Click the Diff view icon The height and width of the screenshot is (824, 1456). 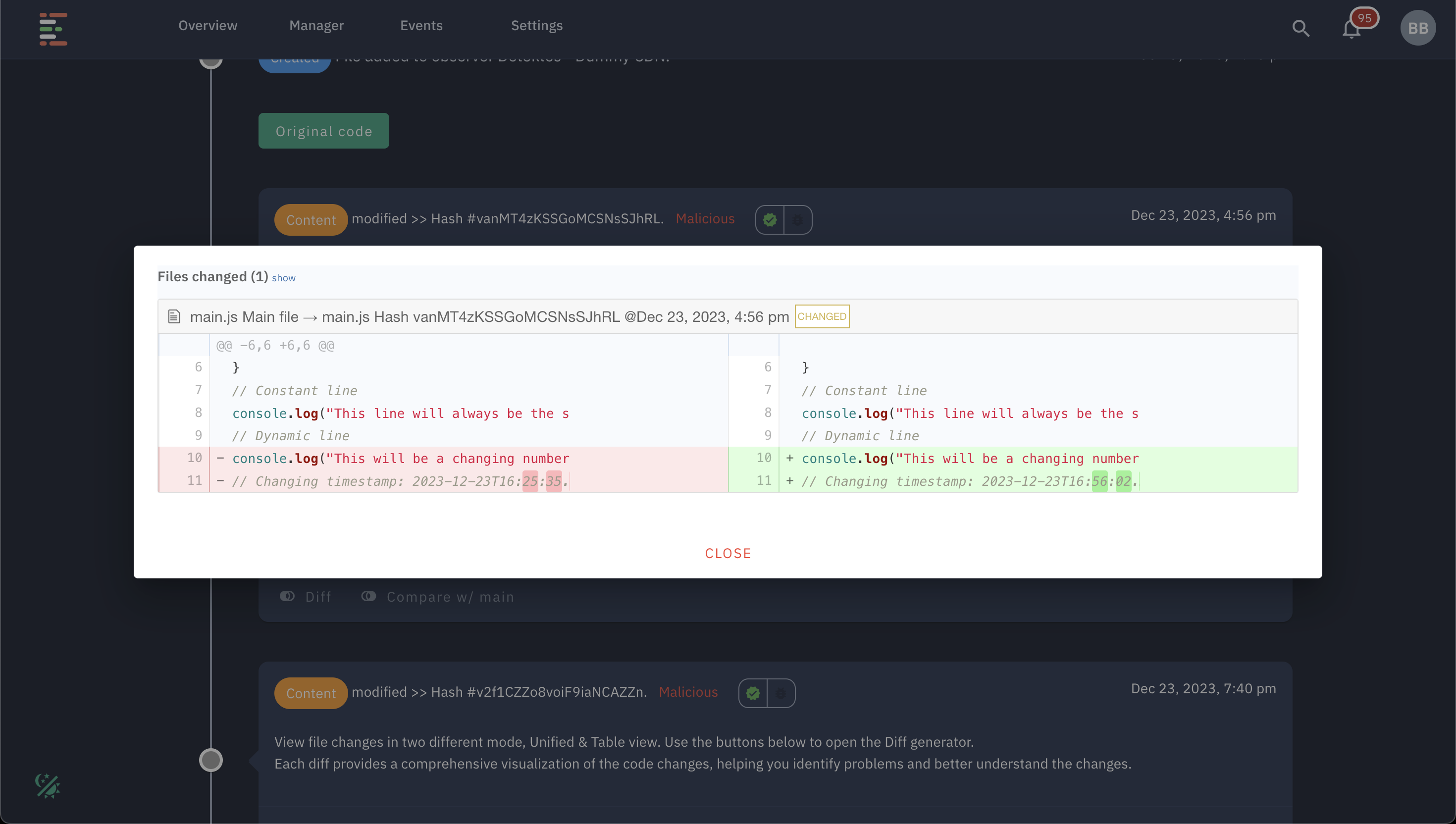[x=287, y=596]
